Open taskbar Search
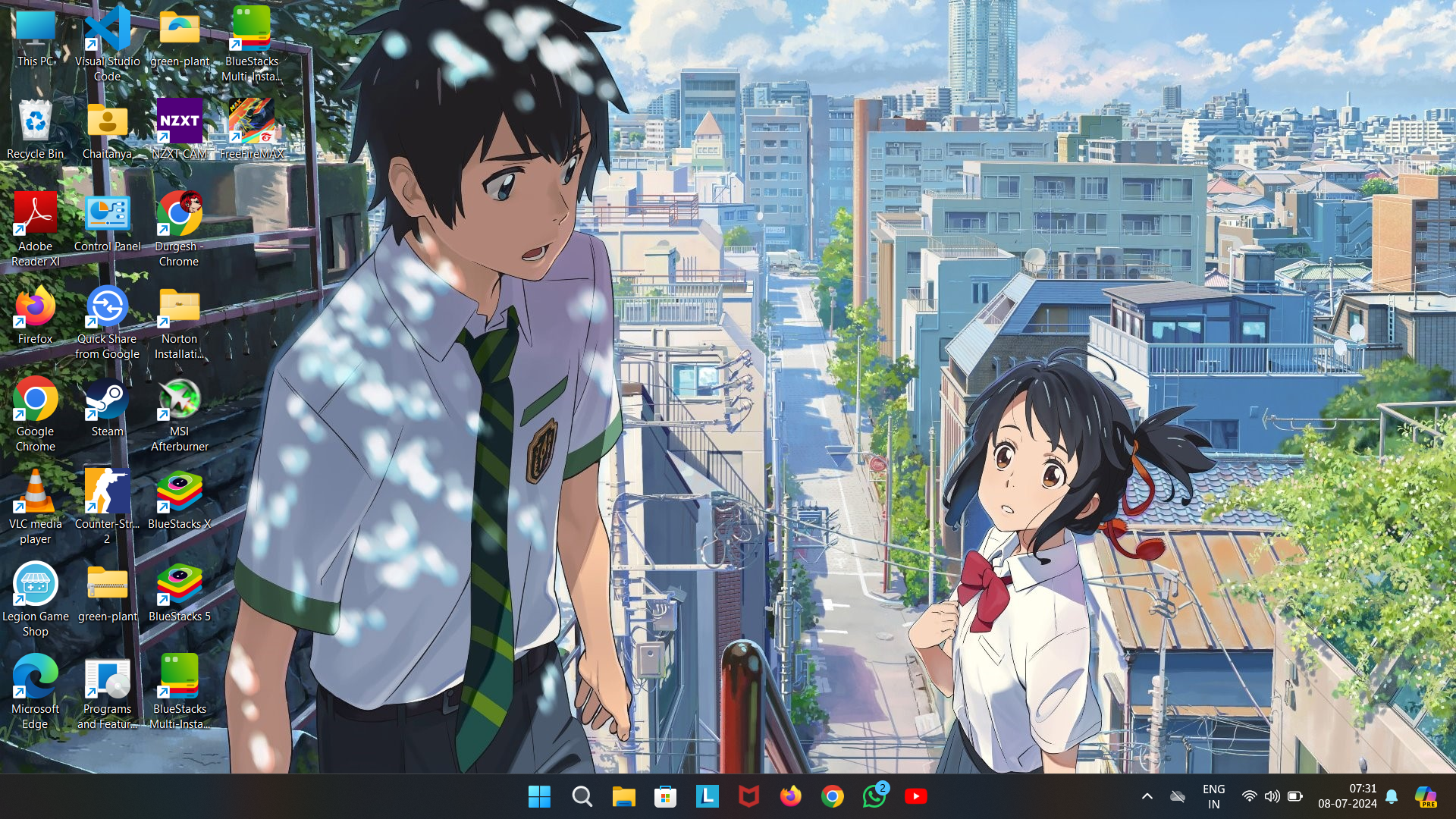Viewport: 1456px width, 819px height. pyautogui.click(x=582, y=796)
